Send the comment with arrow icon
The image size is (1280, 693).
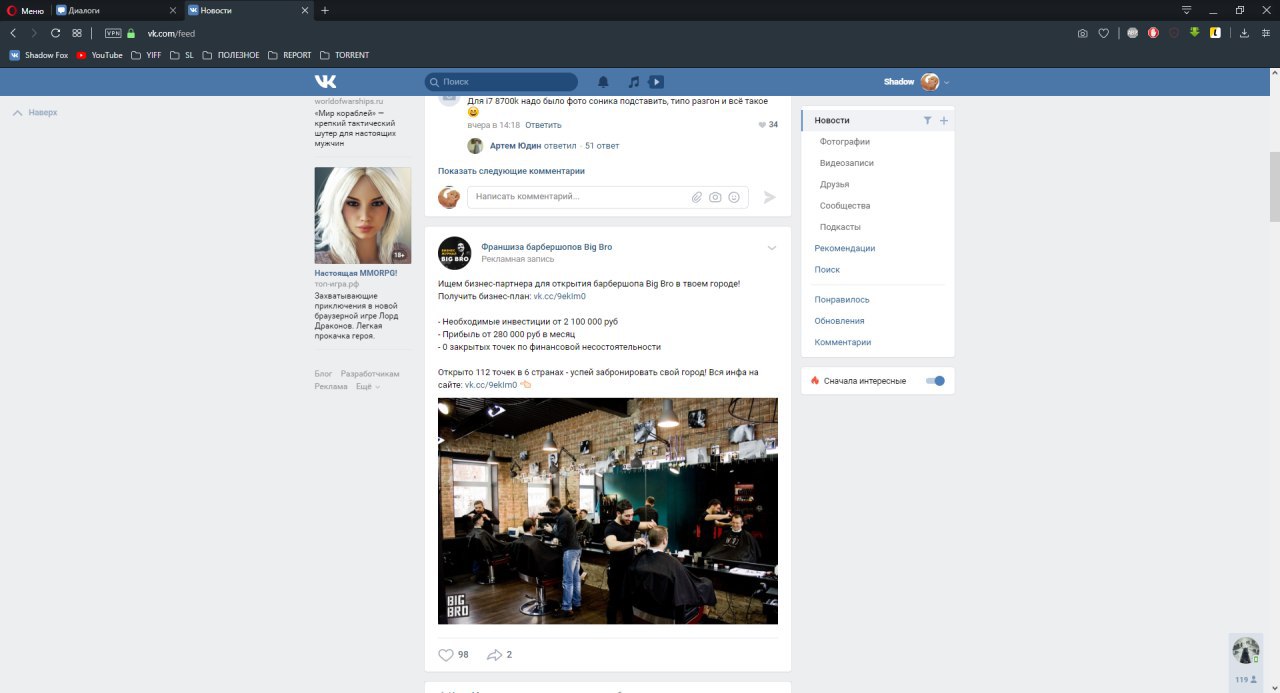point(769,198)
